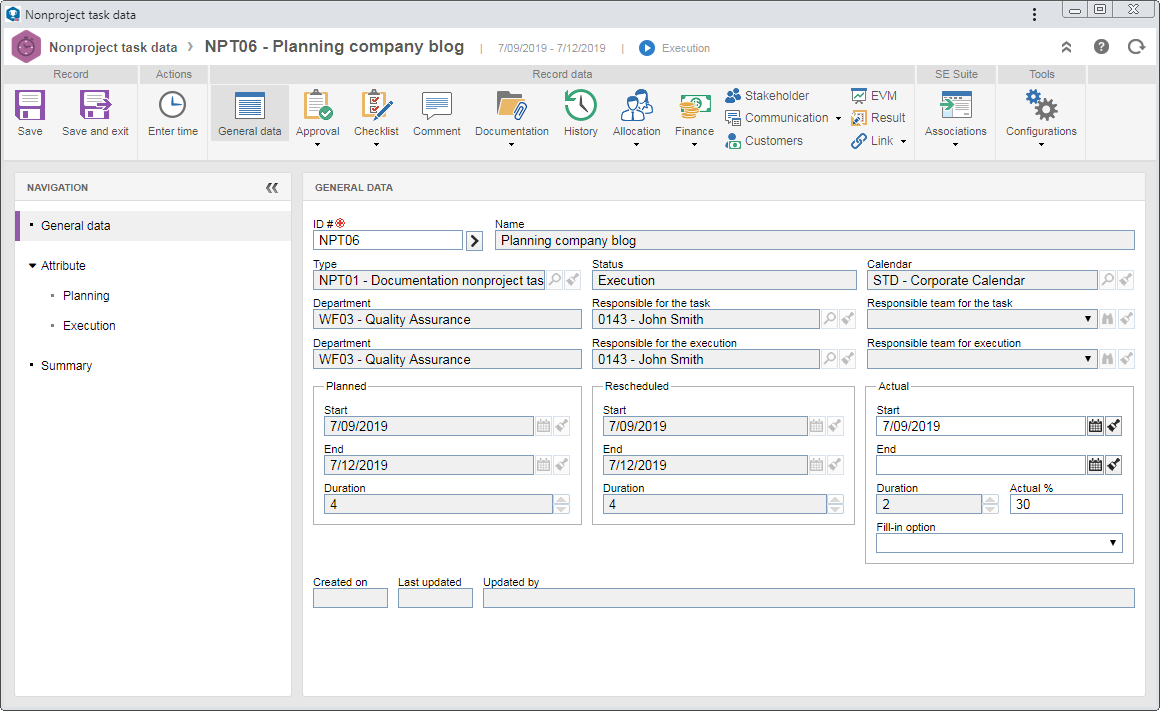The width and height of the screenshot is (1160, 711).
Task: View task History icon
Action: pos(581,105)
